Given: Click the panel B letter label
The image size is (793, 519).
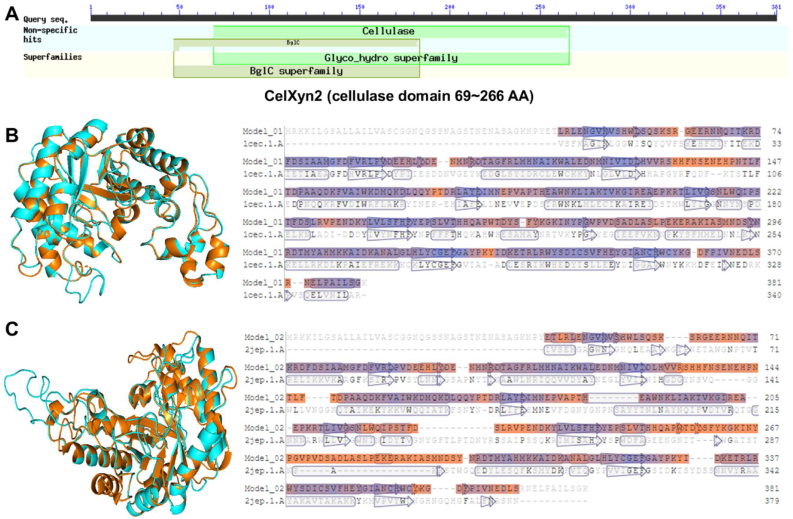Looking at the screenshot, I should 10,134.
